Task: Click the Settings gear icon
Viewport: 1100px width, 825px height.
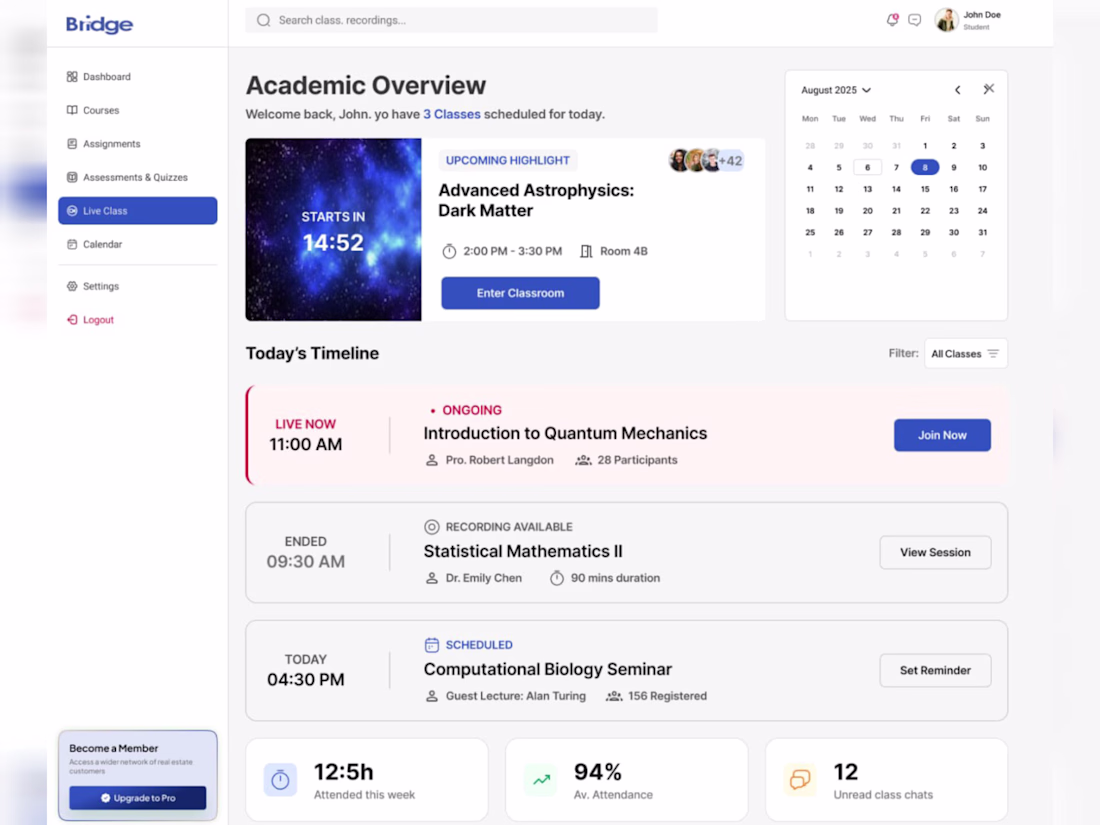Action: 72,286
